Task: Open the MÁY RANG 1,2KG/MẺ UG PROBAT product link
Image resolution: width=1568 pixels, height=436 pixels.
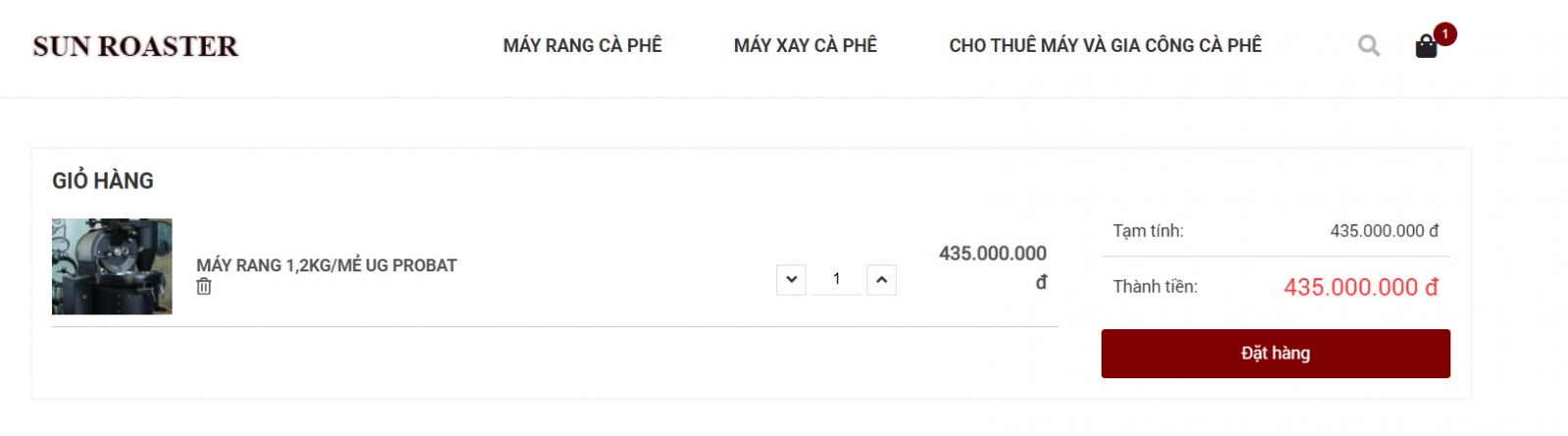Action: [326, 265]
